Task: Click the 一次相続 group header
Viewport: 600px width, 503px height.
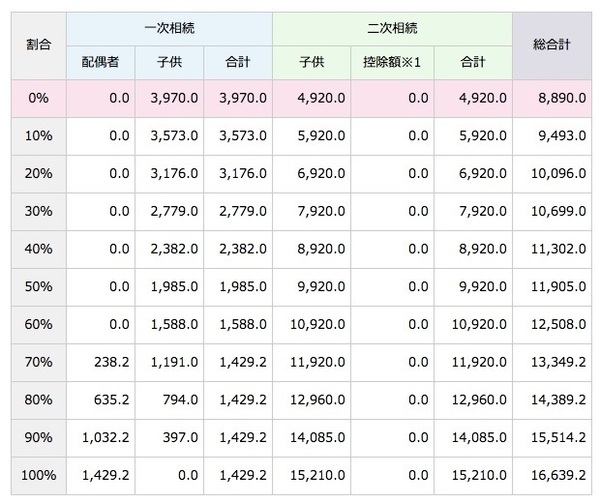Action: [169, 29]
